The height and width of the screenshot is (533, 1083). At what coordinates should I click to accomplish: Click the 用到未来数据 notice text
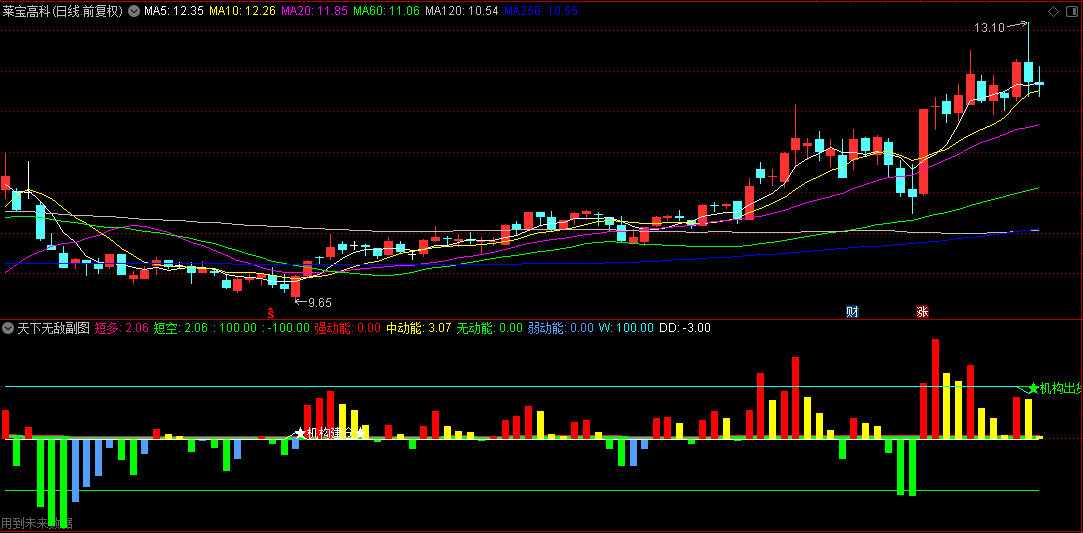[37, 524]
